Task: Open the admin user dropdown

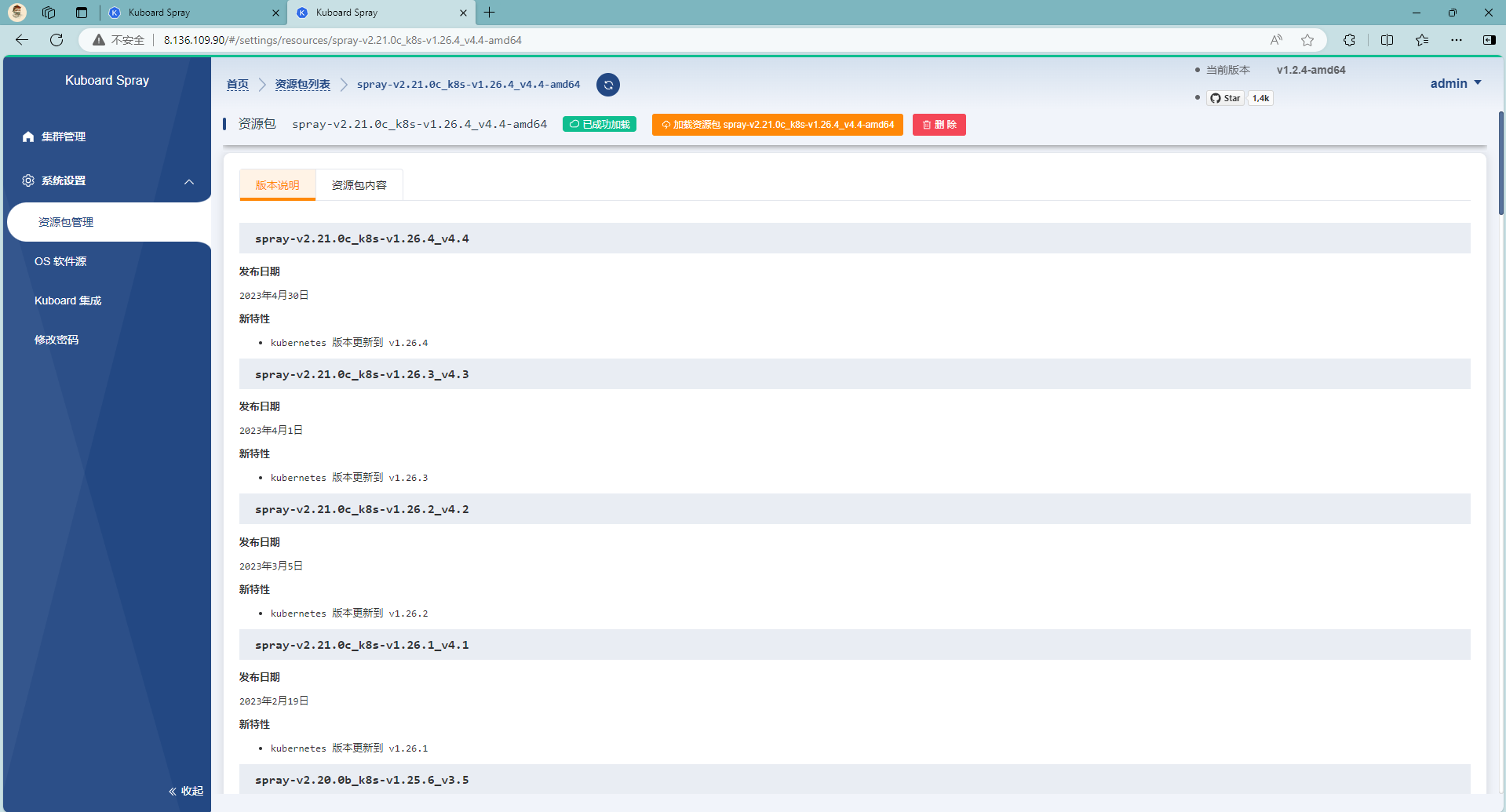Action: point(1455,83)
